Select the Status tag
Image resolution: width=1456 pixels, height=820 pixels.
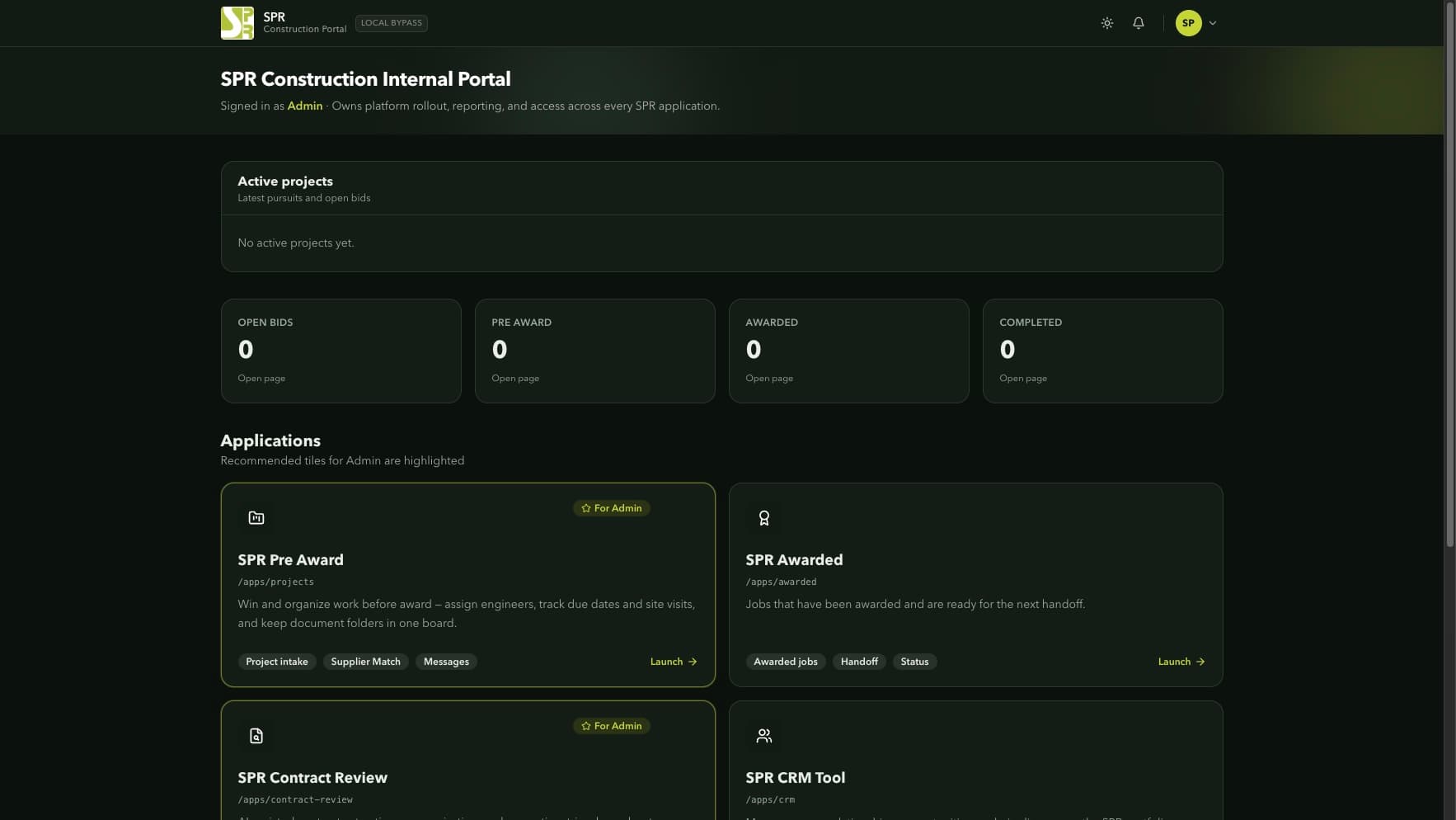click(914, 662)
